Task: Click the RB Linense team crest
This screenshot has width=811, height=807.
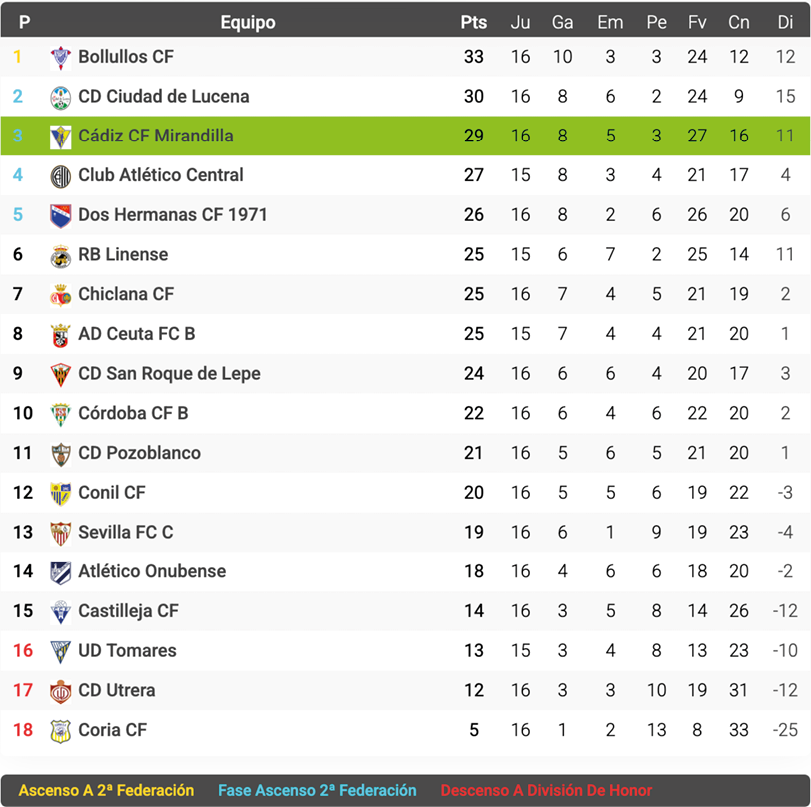Action: click(61, 255)
